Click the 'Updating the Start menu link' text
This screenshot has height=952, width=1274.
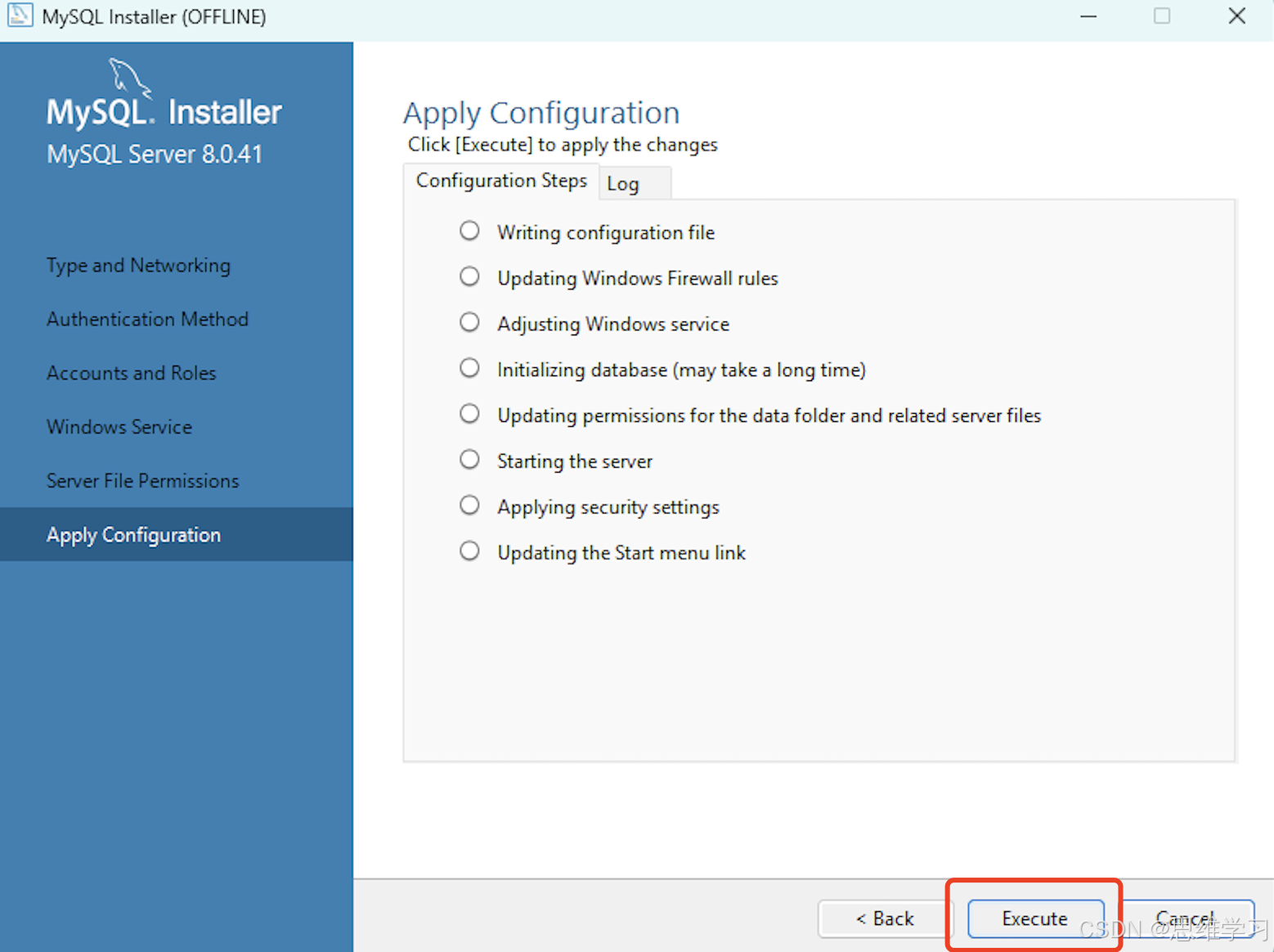point(621,553)
